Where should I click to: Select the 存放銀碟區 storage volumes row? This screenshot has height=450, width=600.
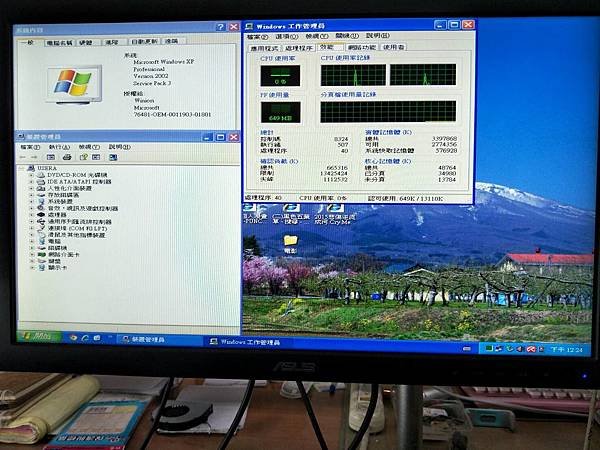(58, 195)
